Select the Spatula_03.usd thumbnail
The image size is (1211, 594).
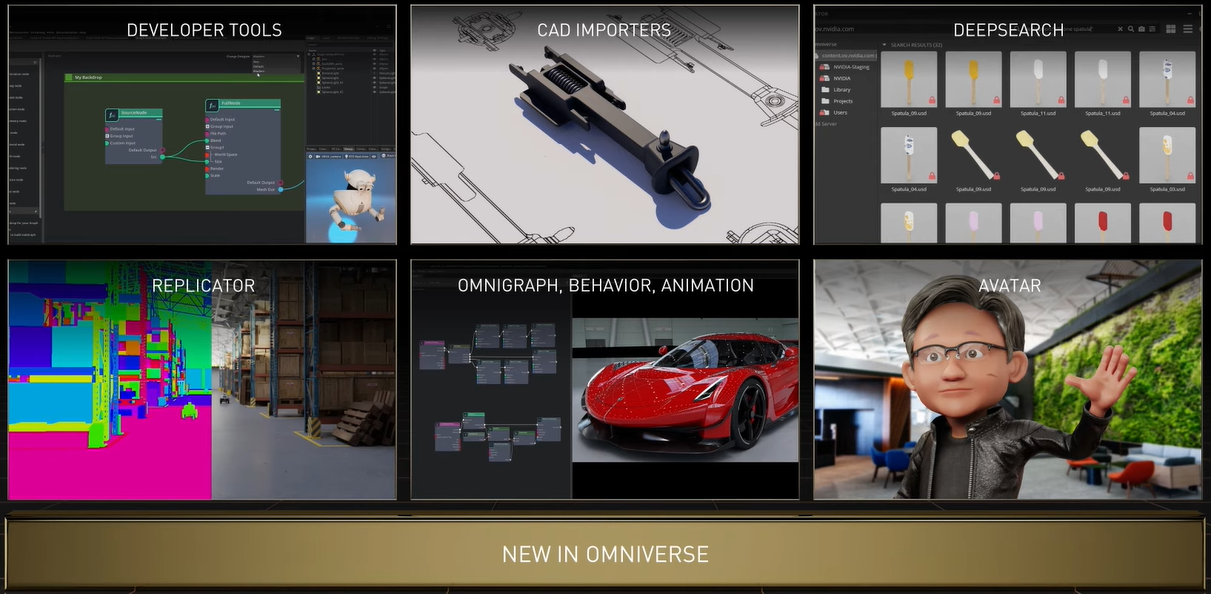coord(1167,155)
